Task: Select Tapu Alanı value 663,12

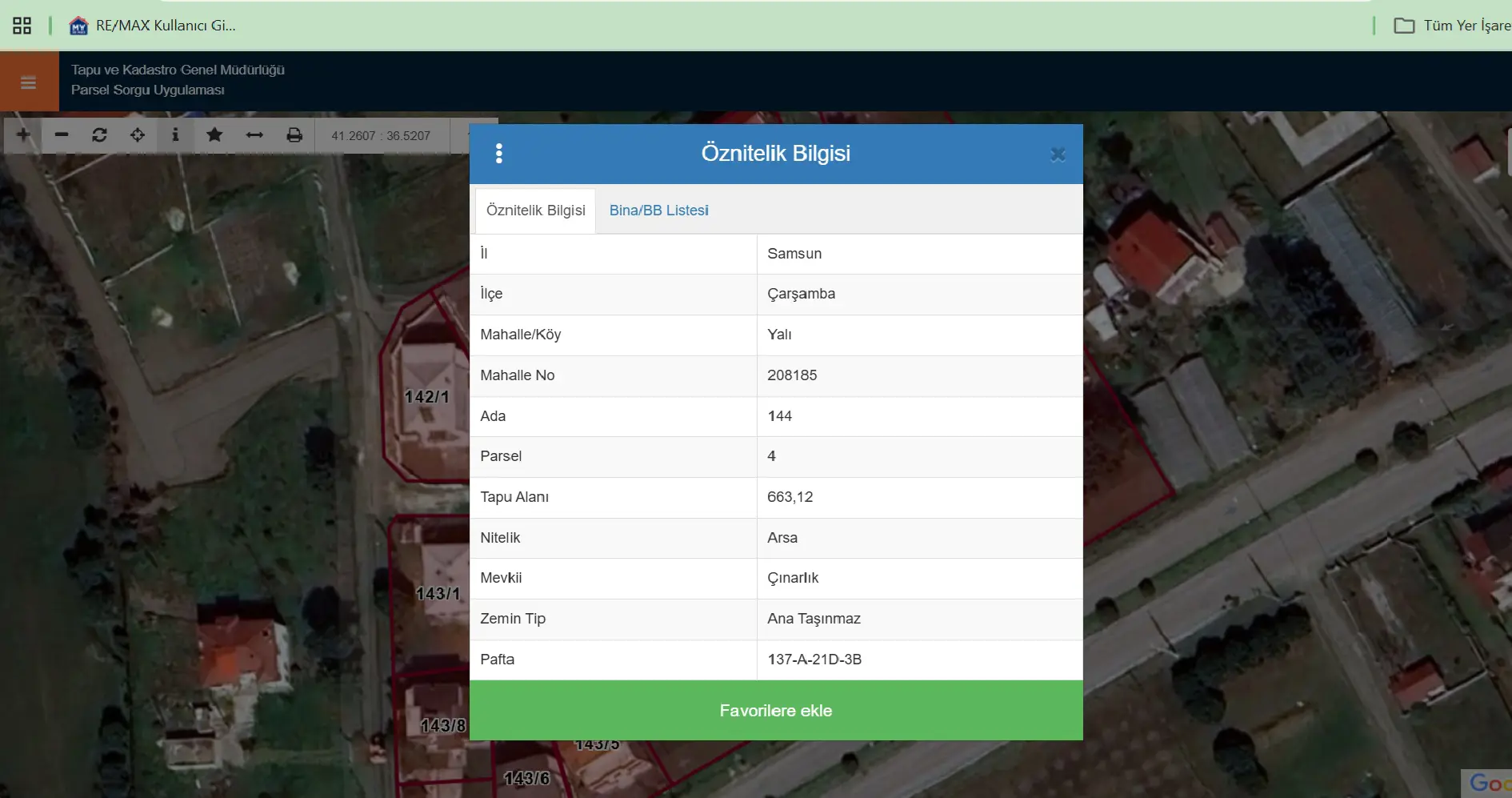Action: 919,497
